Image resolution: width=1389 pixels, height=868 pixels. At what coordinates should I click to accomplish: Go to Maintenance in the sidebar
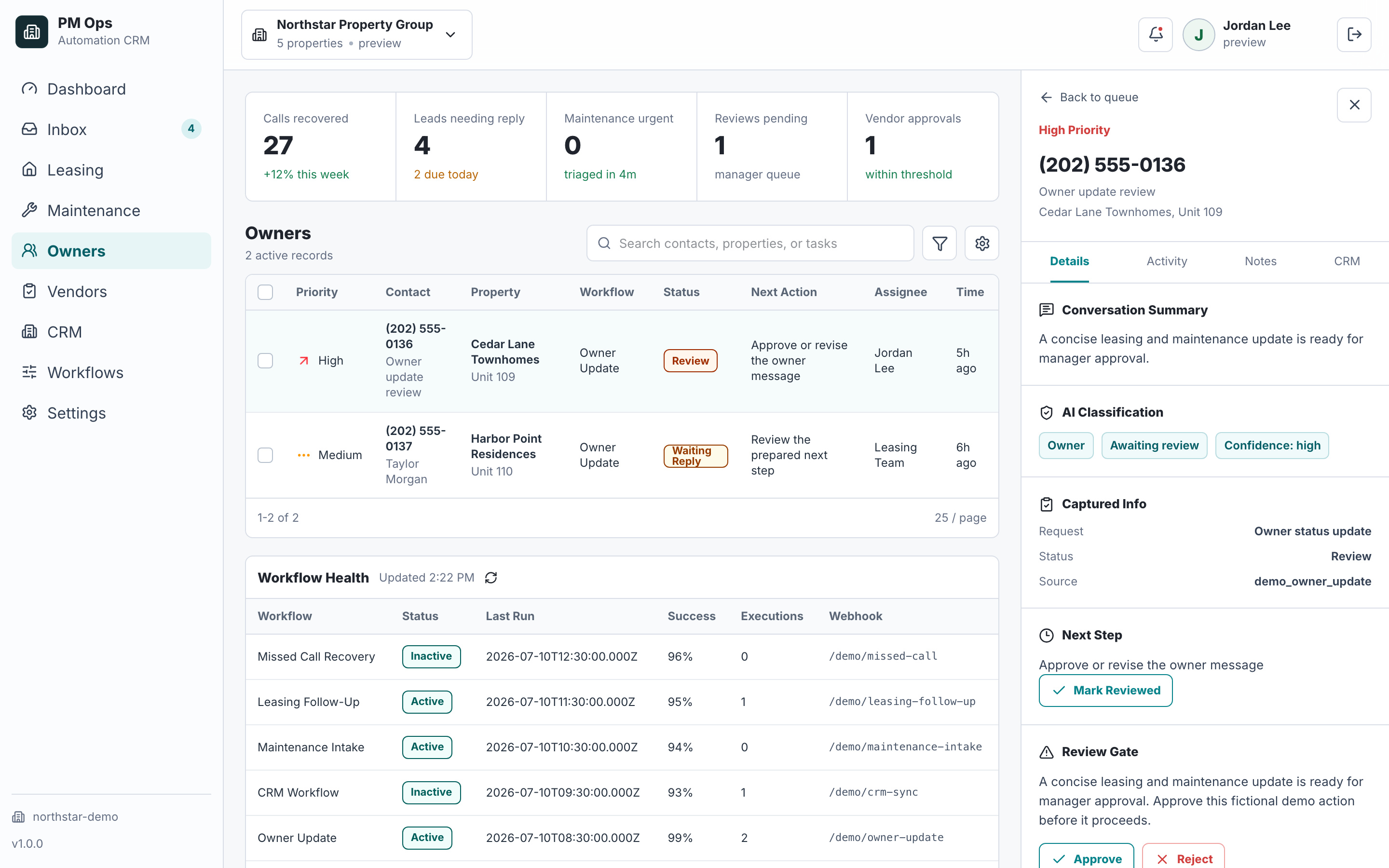click(111, 210)
